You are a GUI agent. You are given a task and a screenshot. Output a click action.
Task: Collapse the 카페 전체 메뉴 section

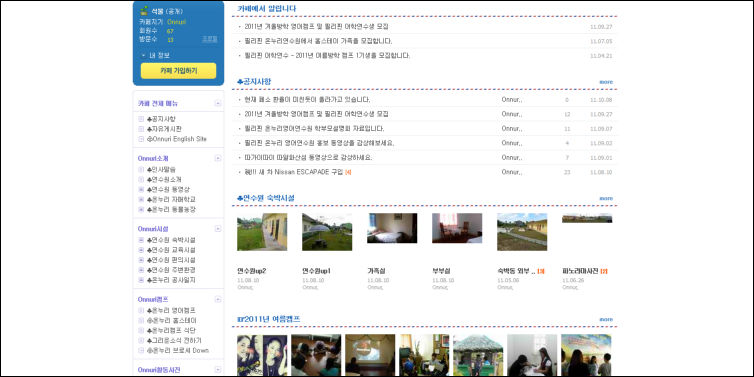tap(218, 103)
